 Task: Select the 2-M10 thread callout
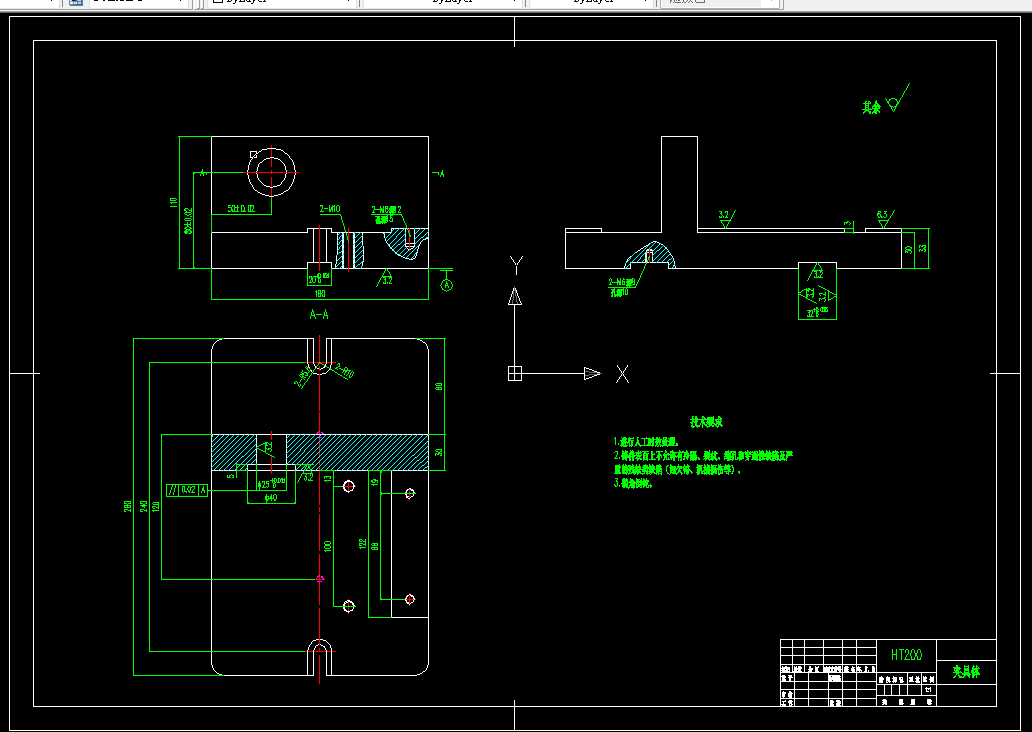point(330,209)
